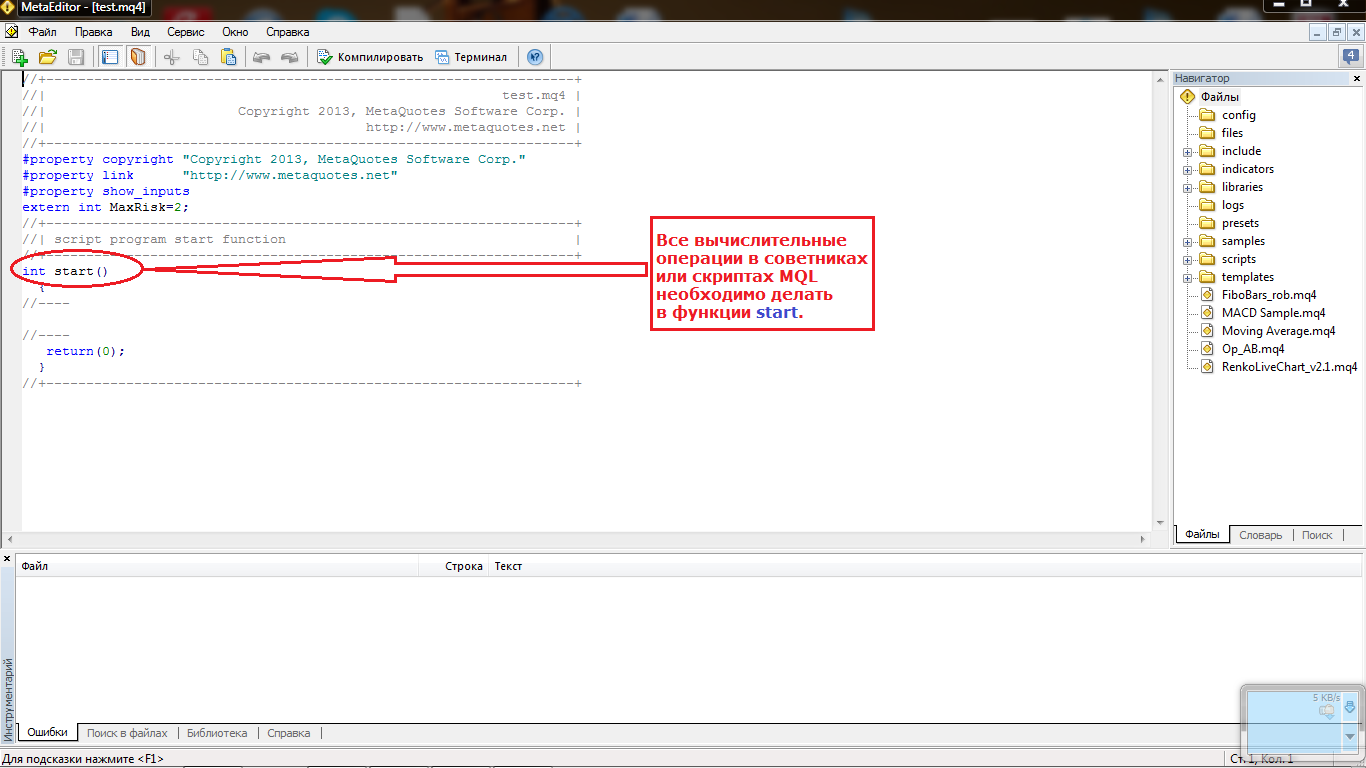Switch to the Файлы navigator tab
Screen dimensions: 1366x768
click(x=1202, y=535)
